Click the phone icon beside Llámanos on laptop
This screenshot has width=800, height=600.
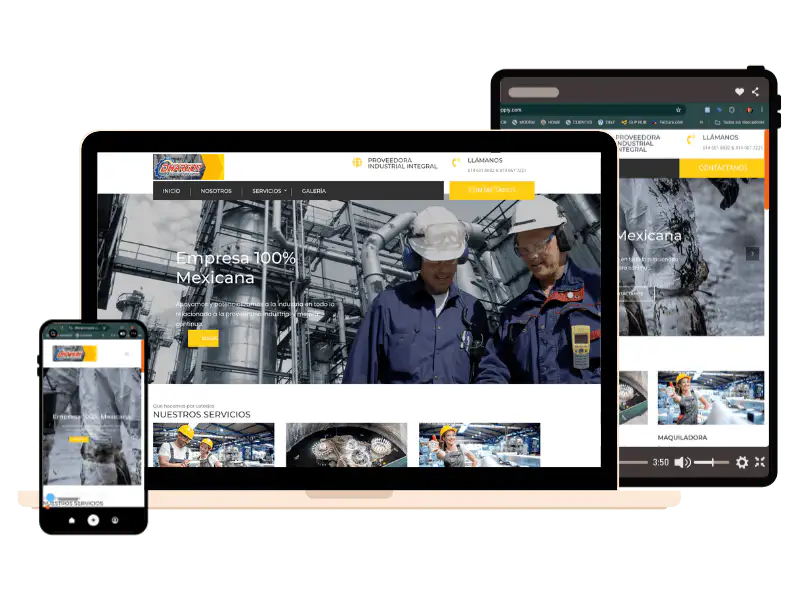(456, 163)
